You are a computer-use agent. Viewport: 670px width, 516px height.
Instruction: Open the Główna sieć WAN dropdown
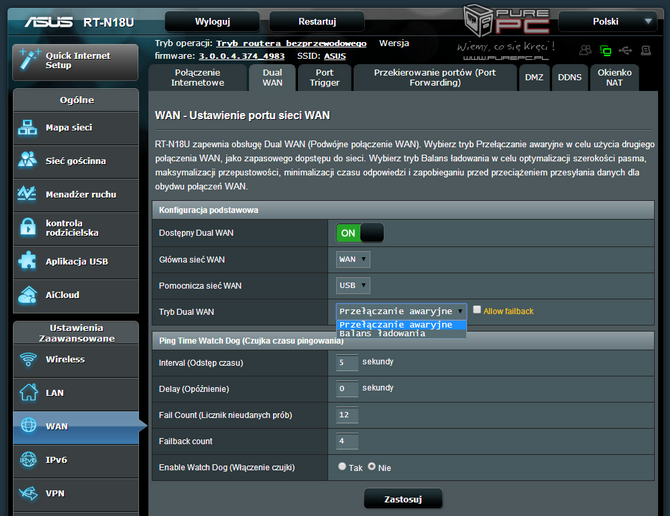click(x=353, y=259)
